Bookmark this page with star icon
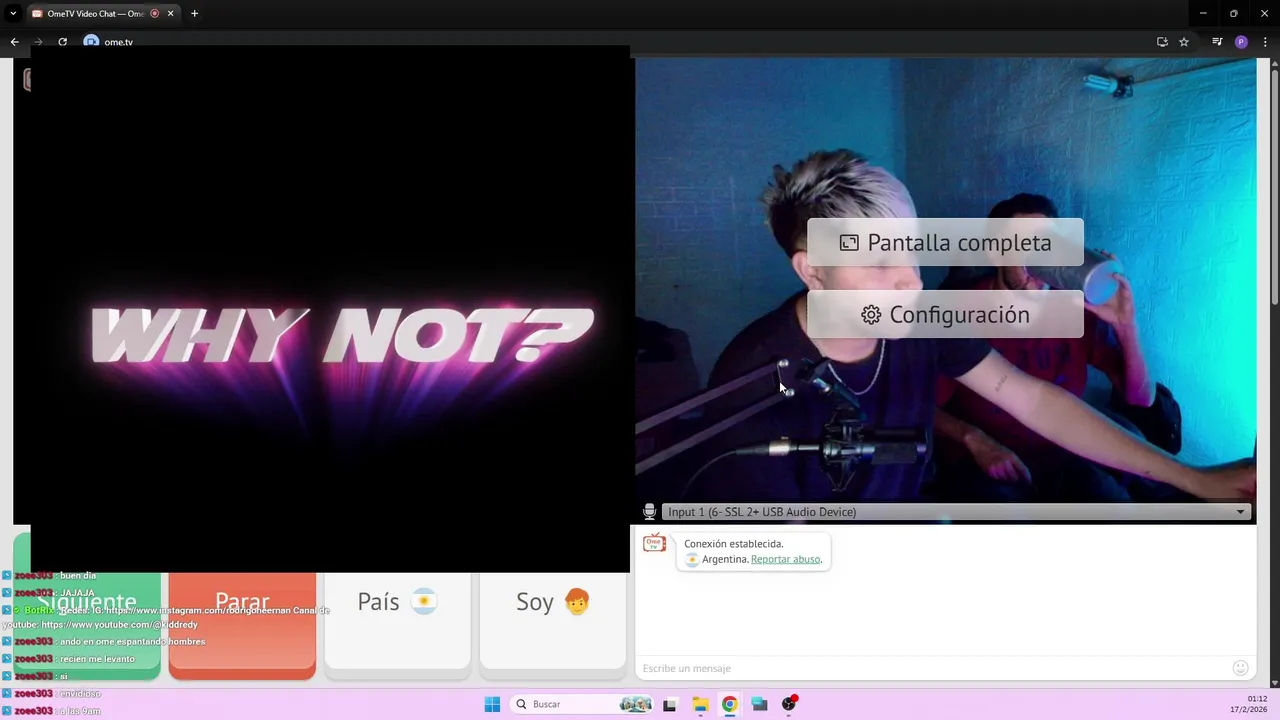 pos(1184,42)
